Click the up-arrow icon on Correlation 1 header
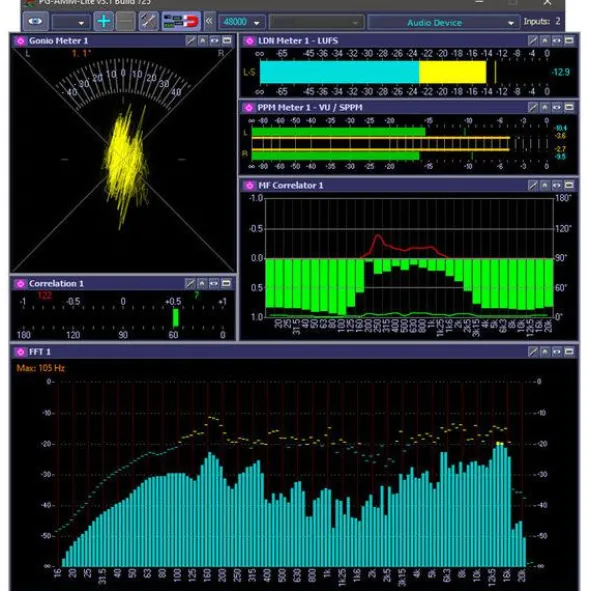590x591 pixels. 202,283
